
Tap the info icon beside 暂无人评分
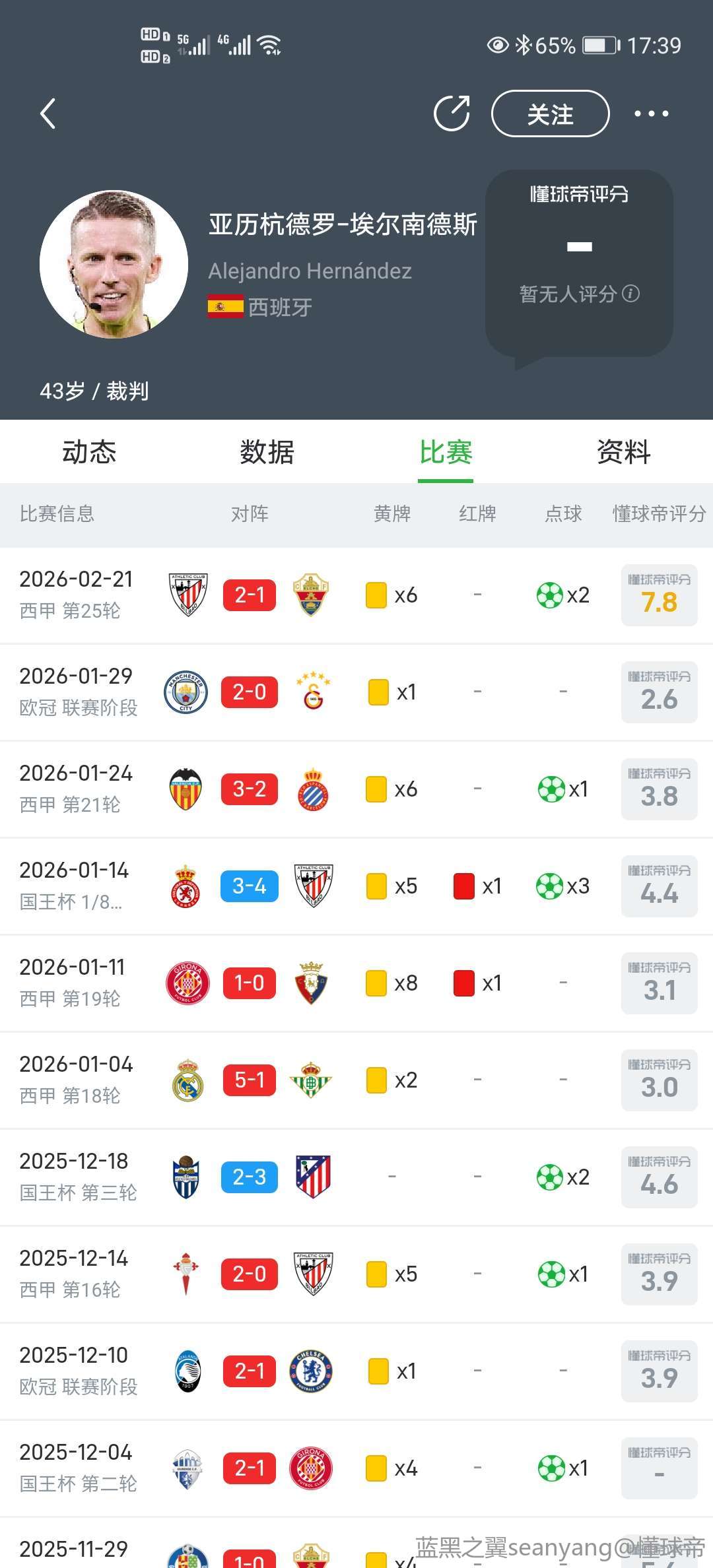tap(631, 294)
